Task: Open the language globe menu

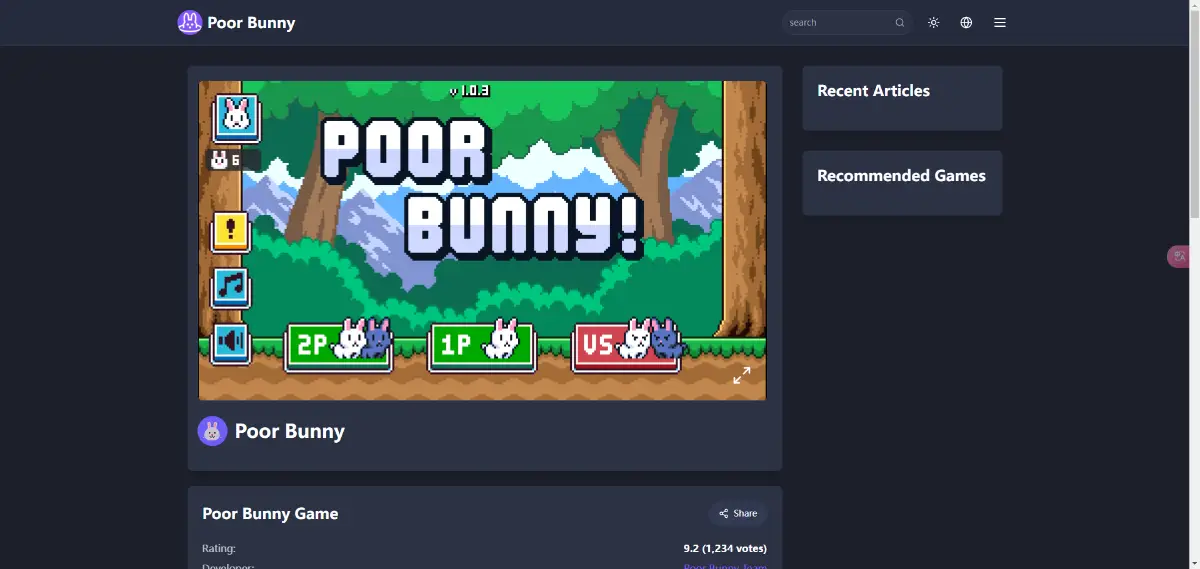Action: (966, 22)
